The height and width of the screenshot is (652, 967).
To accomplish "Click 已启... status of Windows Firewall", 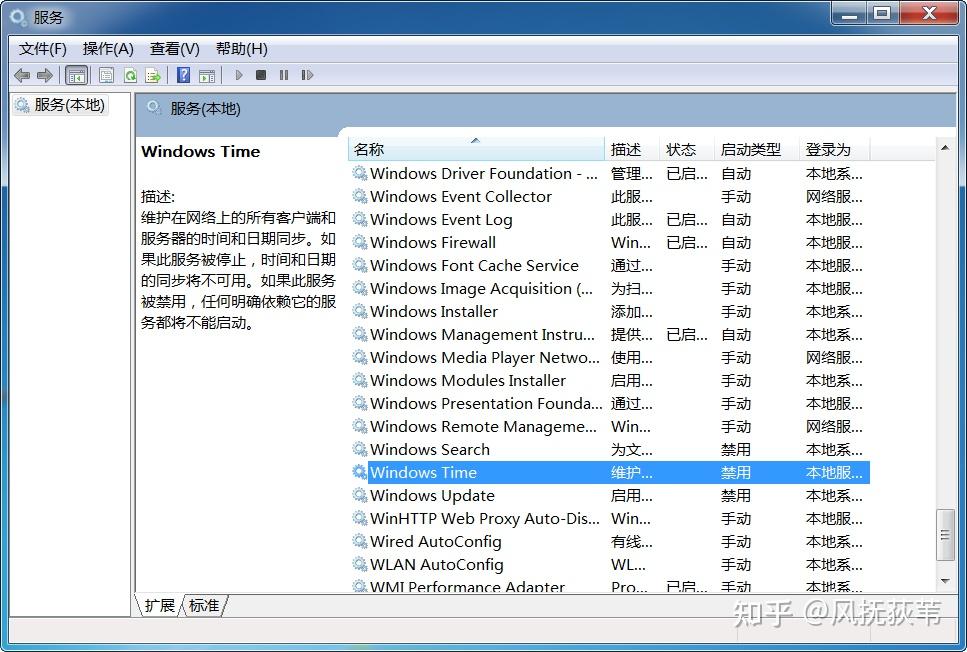I will coord(686,242).
